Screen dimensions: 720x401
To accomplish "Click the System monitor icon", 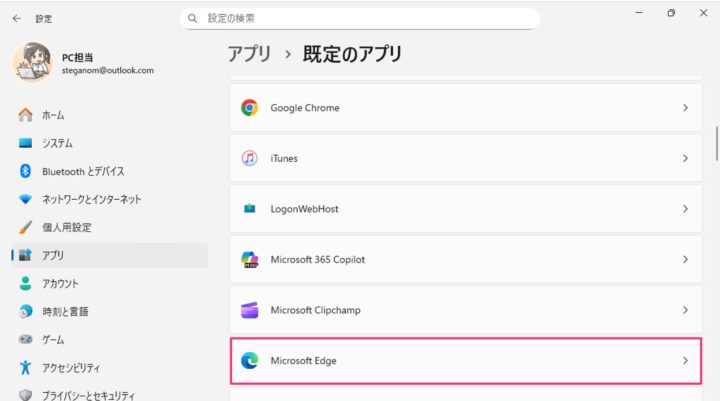I will click(x=25, y=143).
